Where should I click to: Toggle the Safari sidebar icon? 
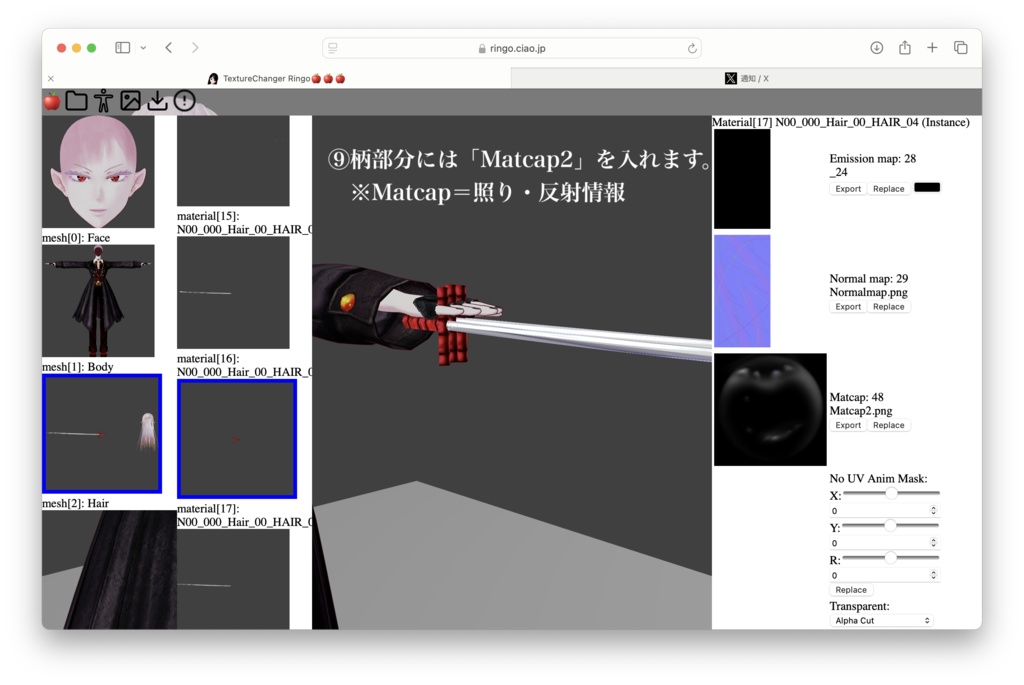coord(121,47)
